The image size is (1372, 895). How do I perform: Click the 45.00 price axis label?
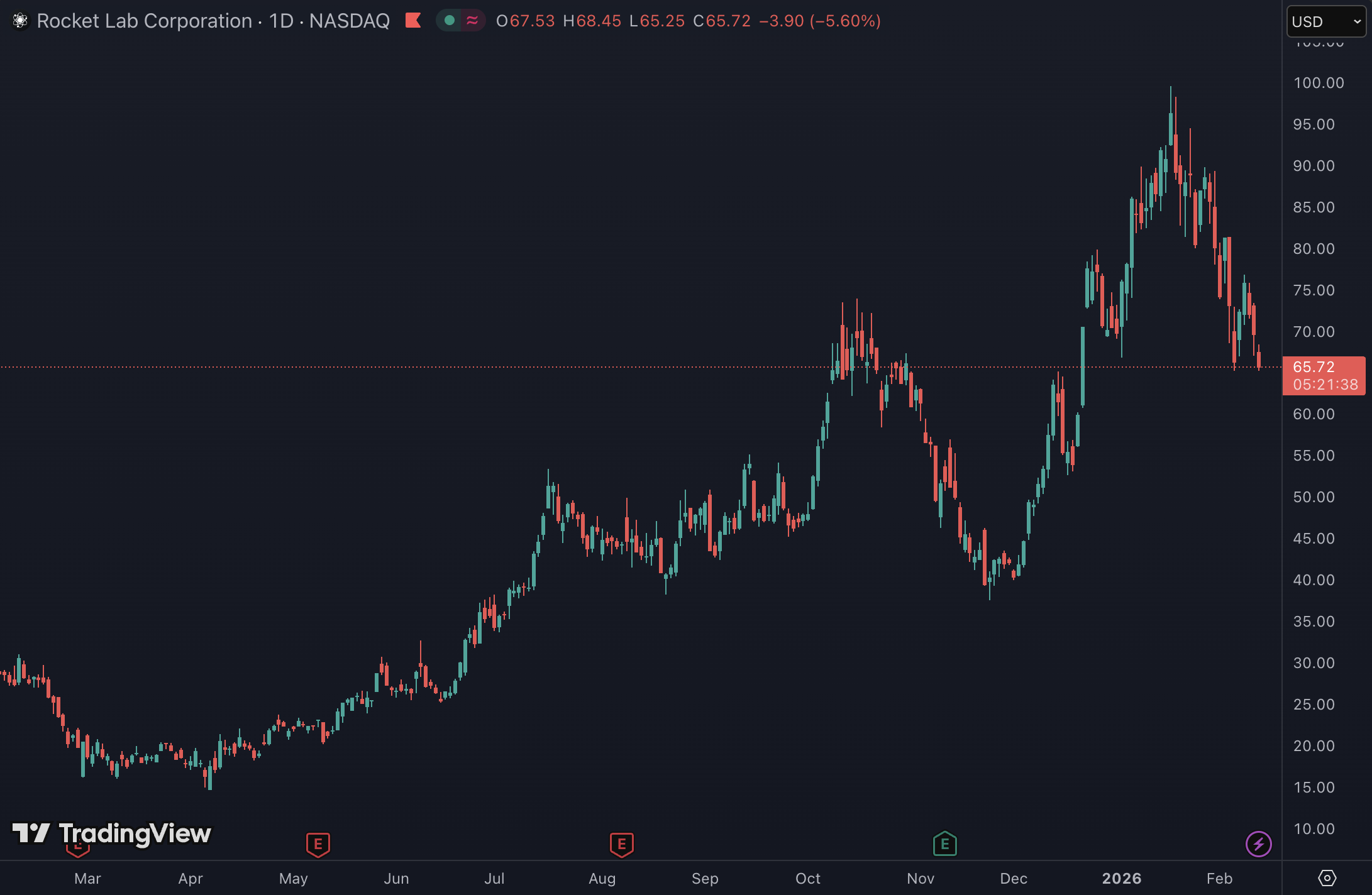coord(1314,539)
